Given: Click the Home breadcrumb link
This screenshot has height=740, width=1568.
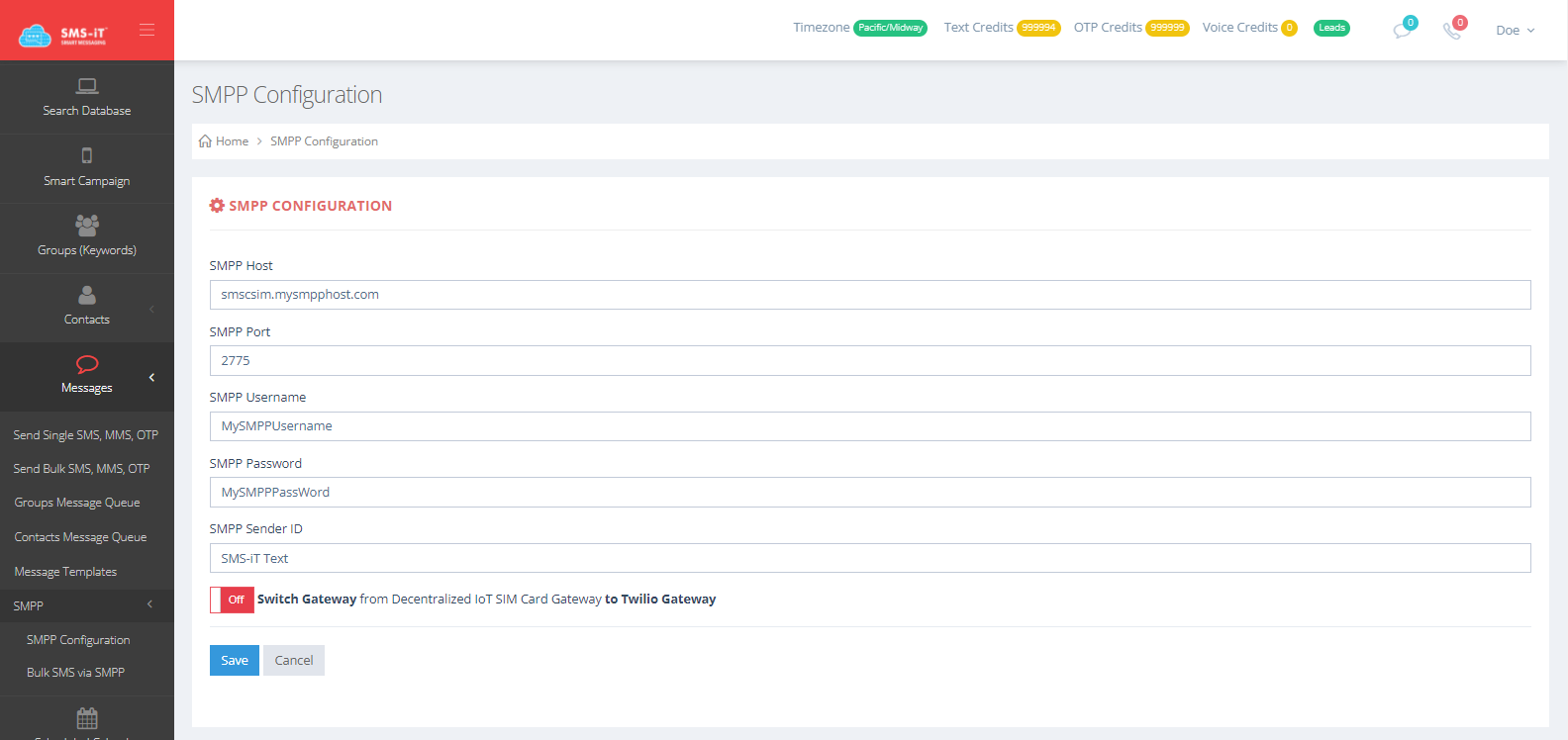Looking at the screenshot, I should coord(232,141).
